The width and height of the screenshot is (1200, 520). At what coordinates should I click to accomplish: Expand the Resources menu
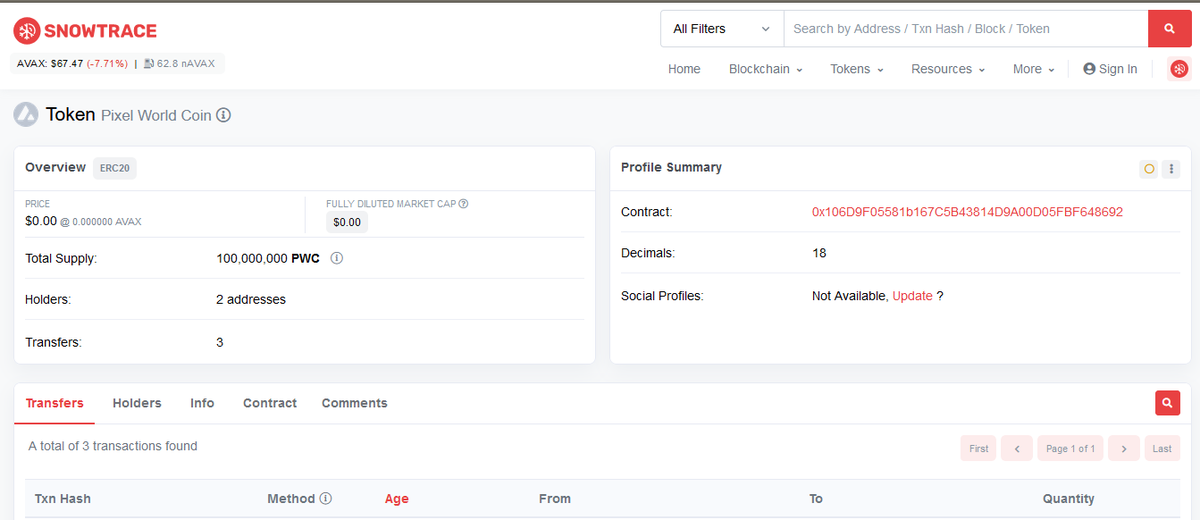[x=948, y=69]
